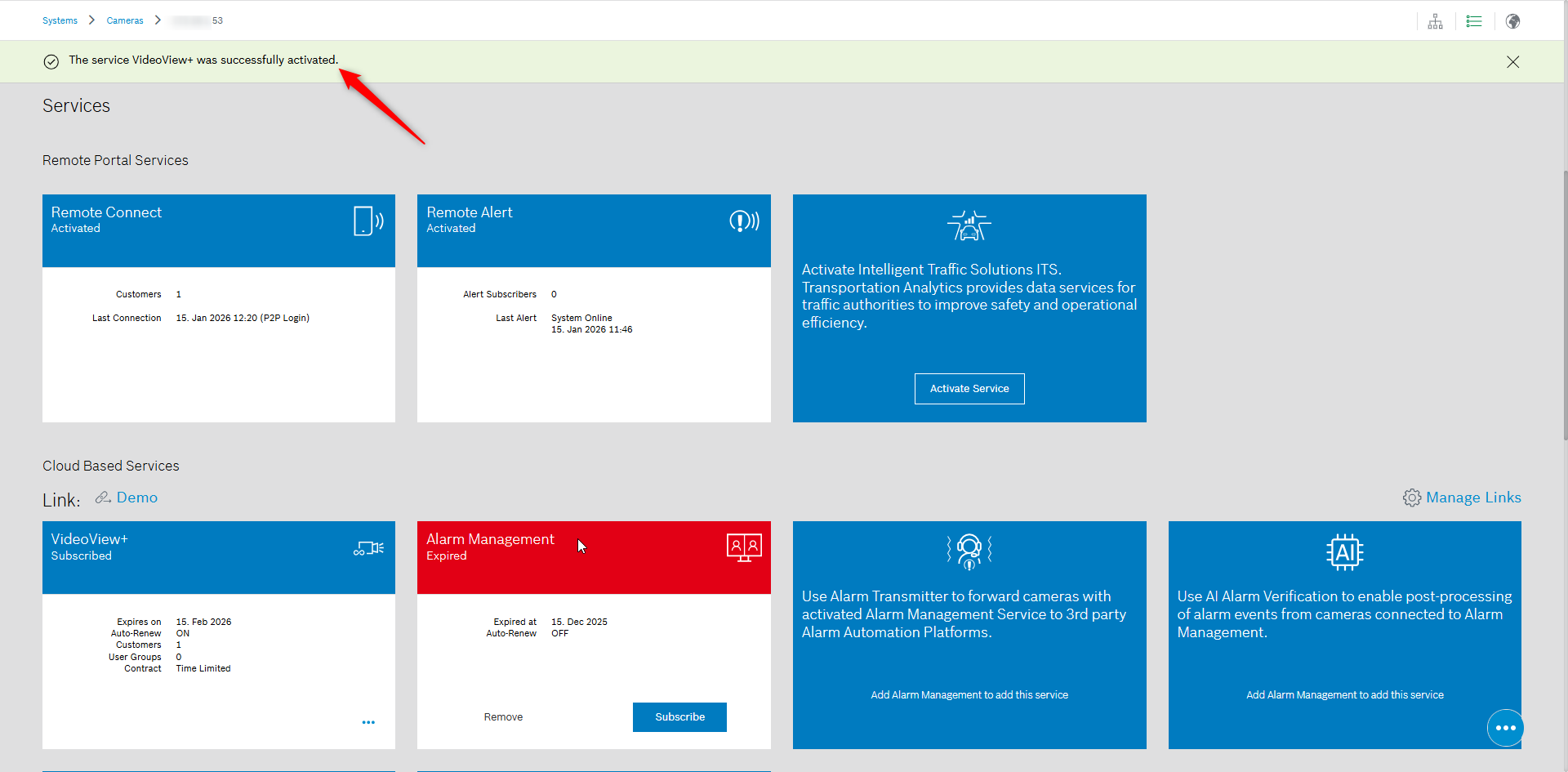This screenshot has height=772, width=1568.
Task: Select the VideoView+ expiry date 15. Feb 2026
Action: pos(204,622)
